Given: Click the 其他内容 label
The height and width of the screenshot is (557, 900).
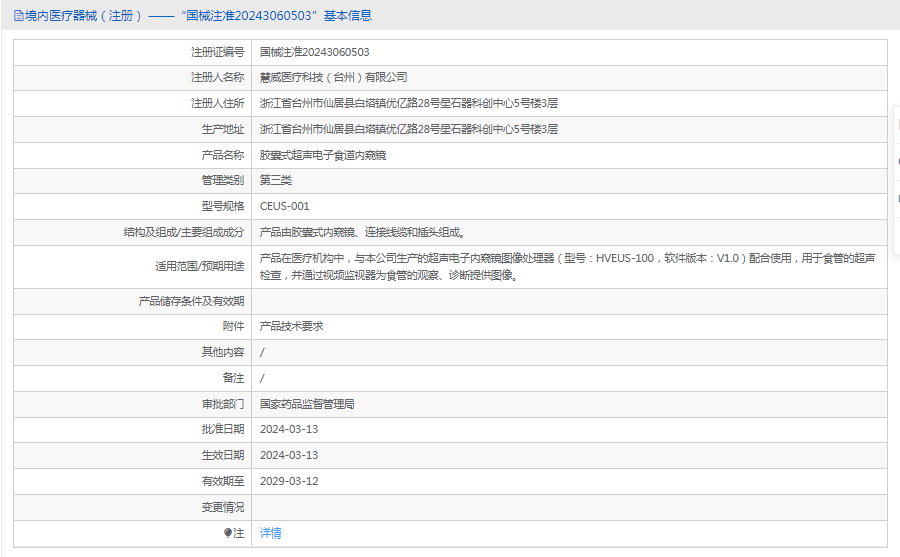Looking at the screenshot, I should (223, 352).
